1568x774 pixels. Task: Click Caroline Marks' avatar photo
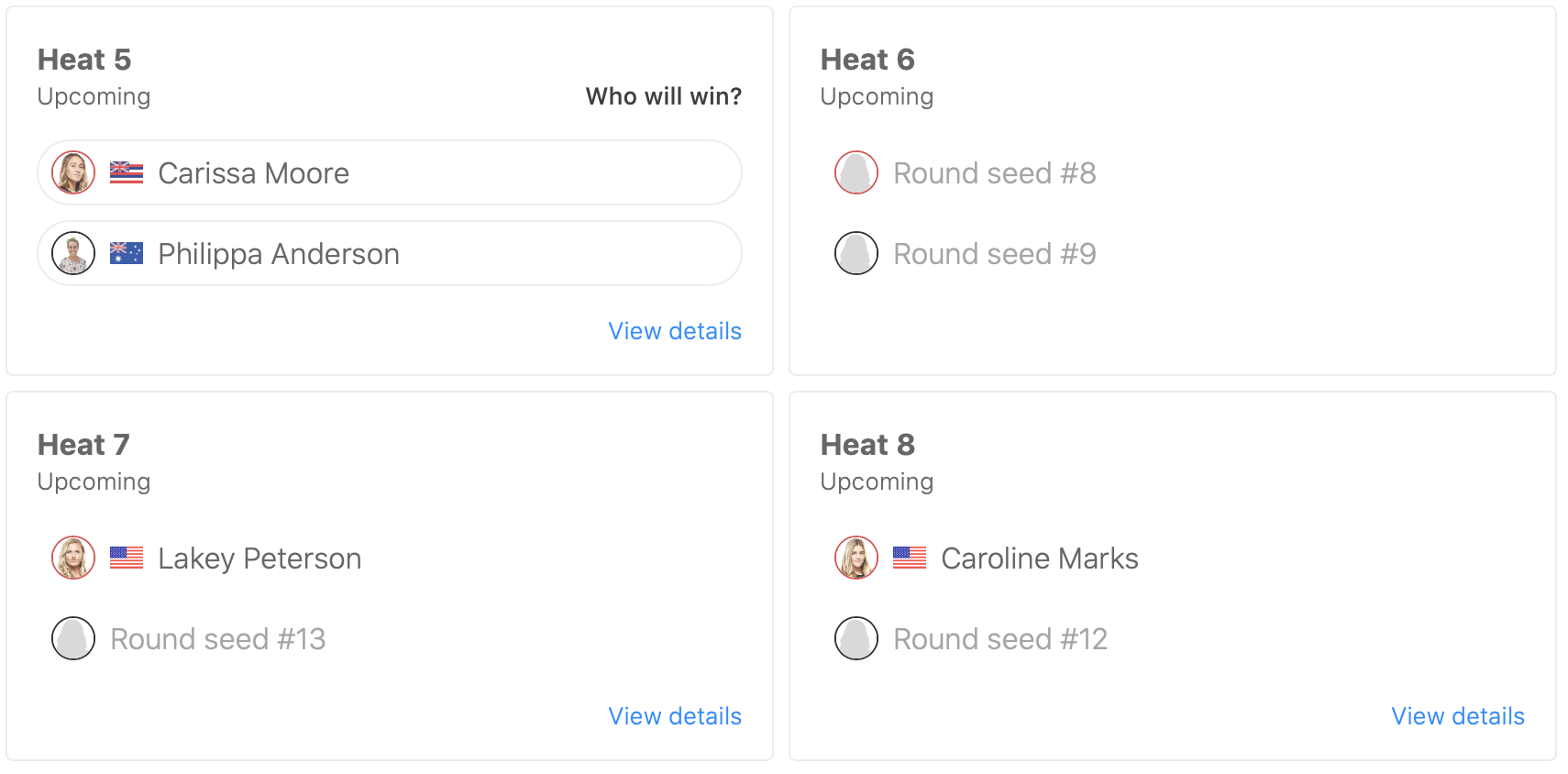tap(856, 558)
